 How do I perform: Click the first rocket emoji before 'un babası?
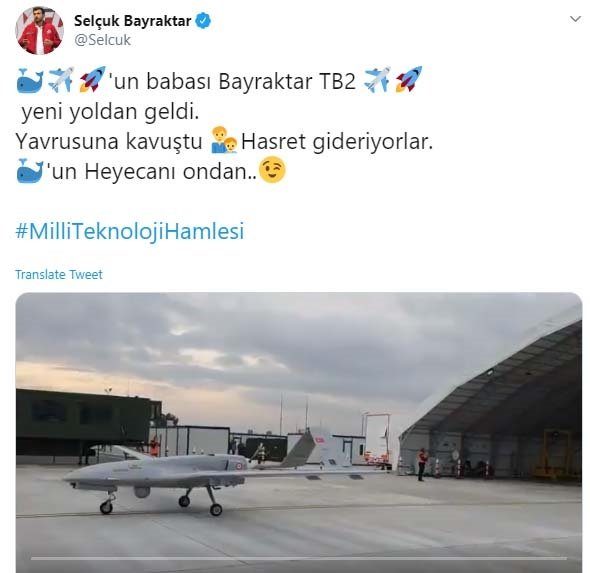(x=93, y=79)
